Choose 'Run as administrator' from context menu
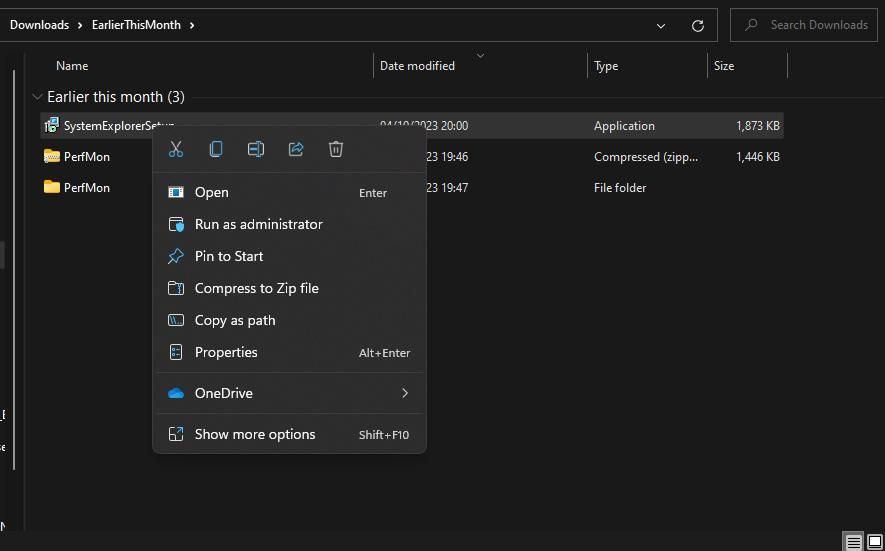 click(258, 224)
